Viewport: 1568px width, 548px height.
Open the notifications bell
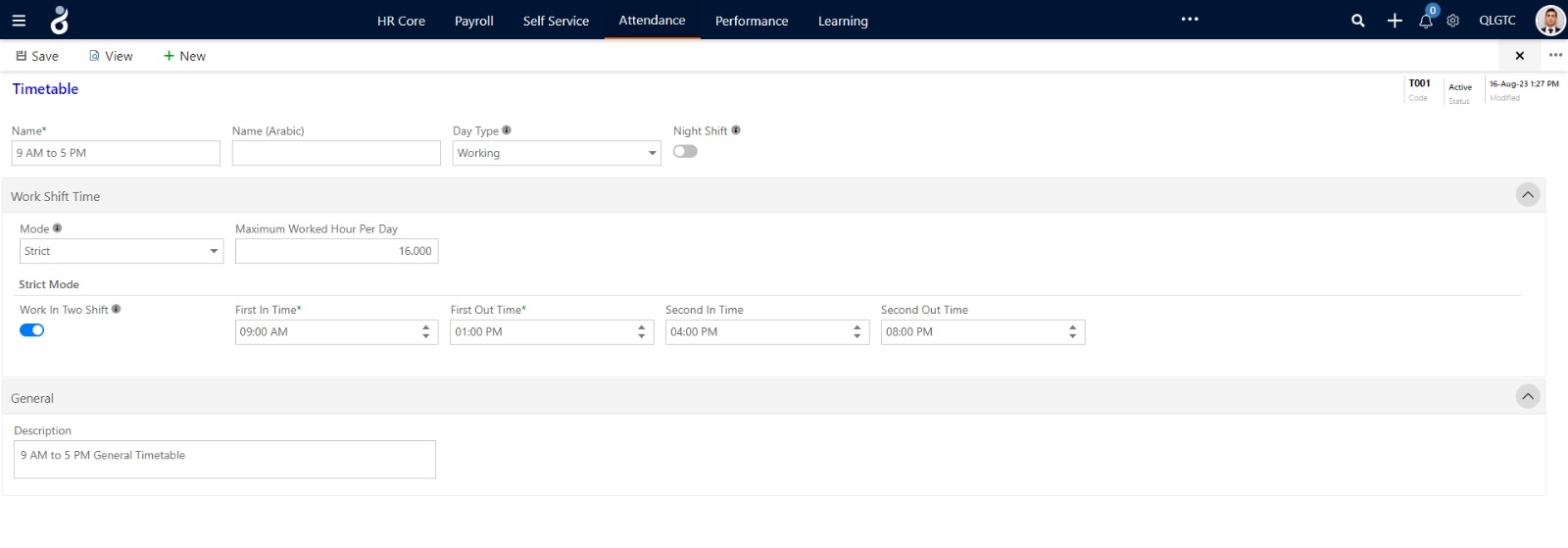click(x=1426, y=21)
